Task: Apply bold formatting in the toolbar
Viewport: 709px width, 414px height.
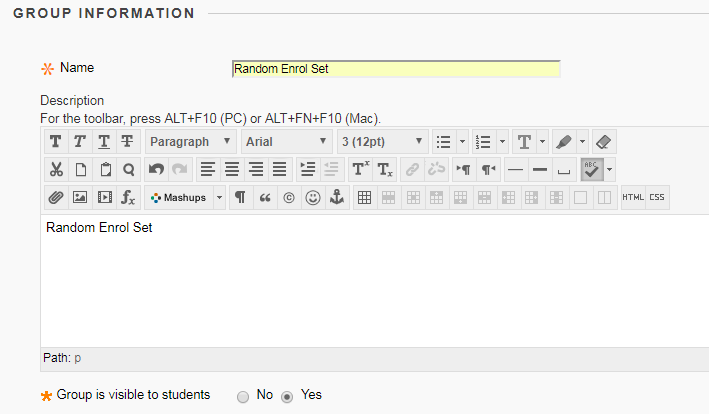Action: point(56,142)
